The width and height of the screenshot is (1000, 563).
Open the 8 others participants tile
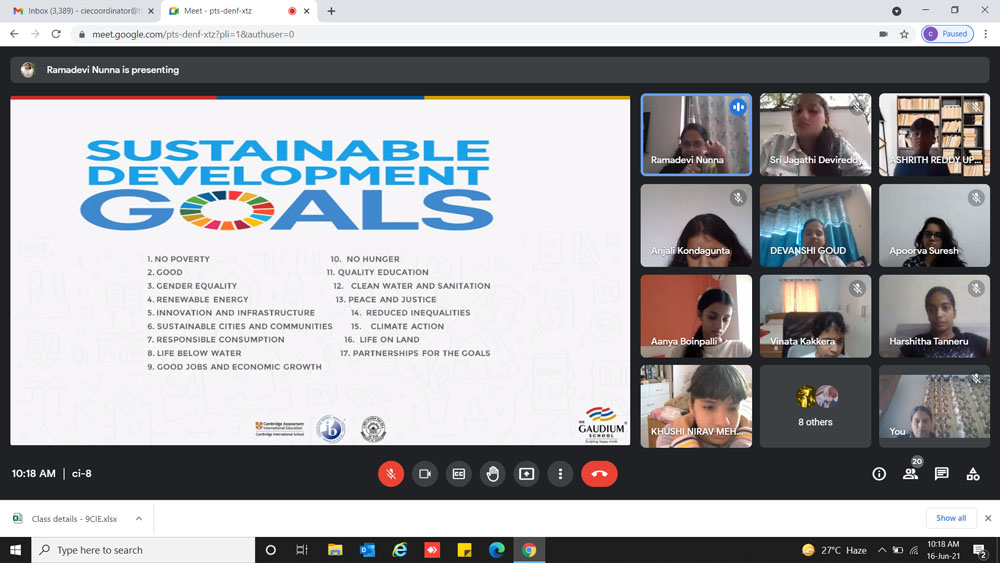pos(815,406)
